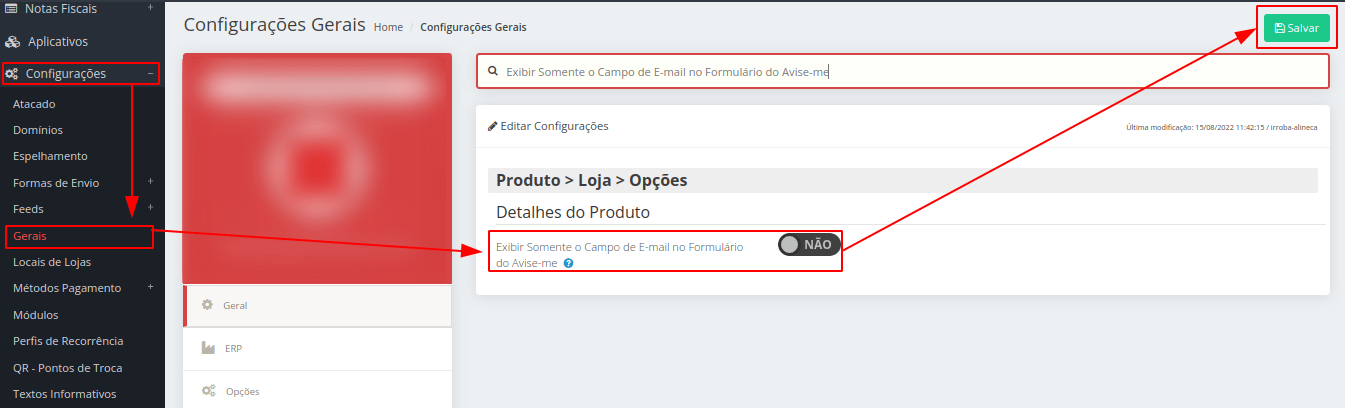
Task: Click the blue help icon beside Avise-me
Action: (568, 263)
